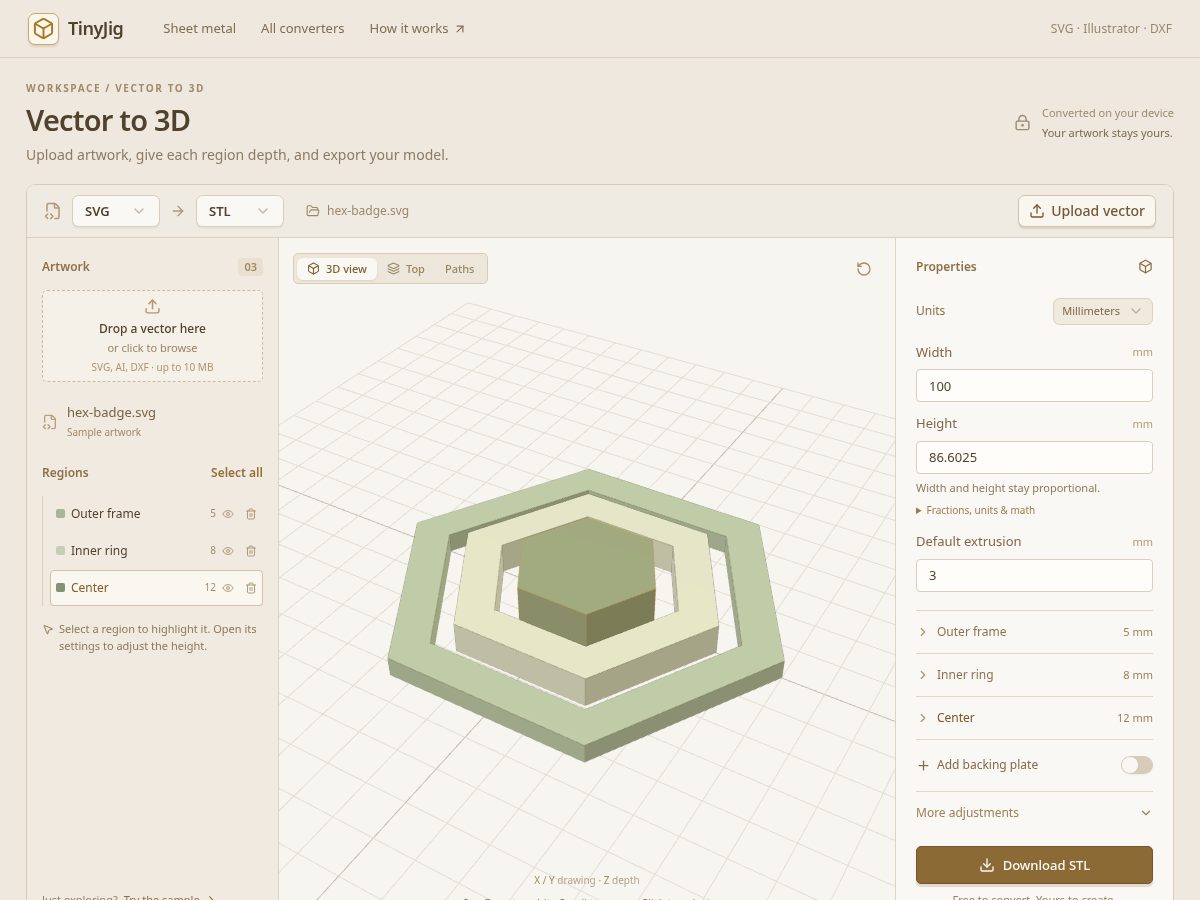Click the hex-badge.svg folder icon
Viewport: 1200px width, 900px height.
pos(313,211)
